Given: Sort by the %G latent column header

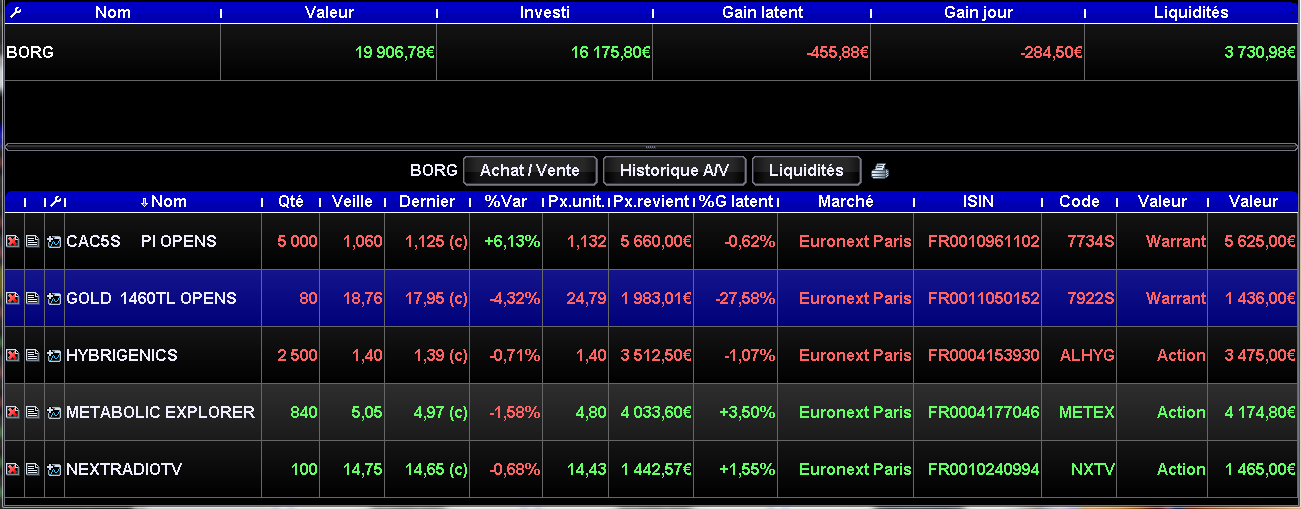Looking at the screenshot, I should click(736, 202).
